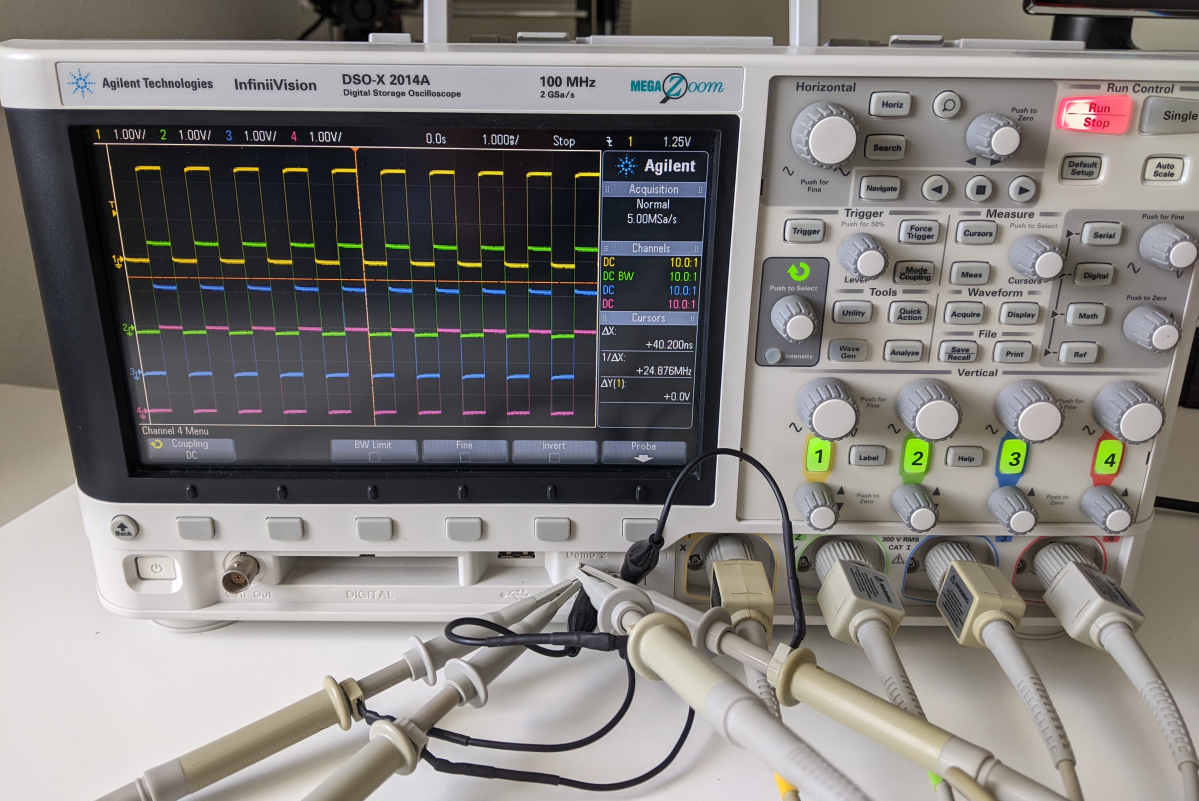This screenshot has width=1199, height=801.
Task: Click the Serial decode button
Action: 1103,235
